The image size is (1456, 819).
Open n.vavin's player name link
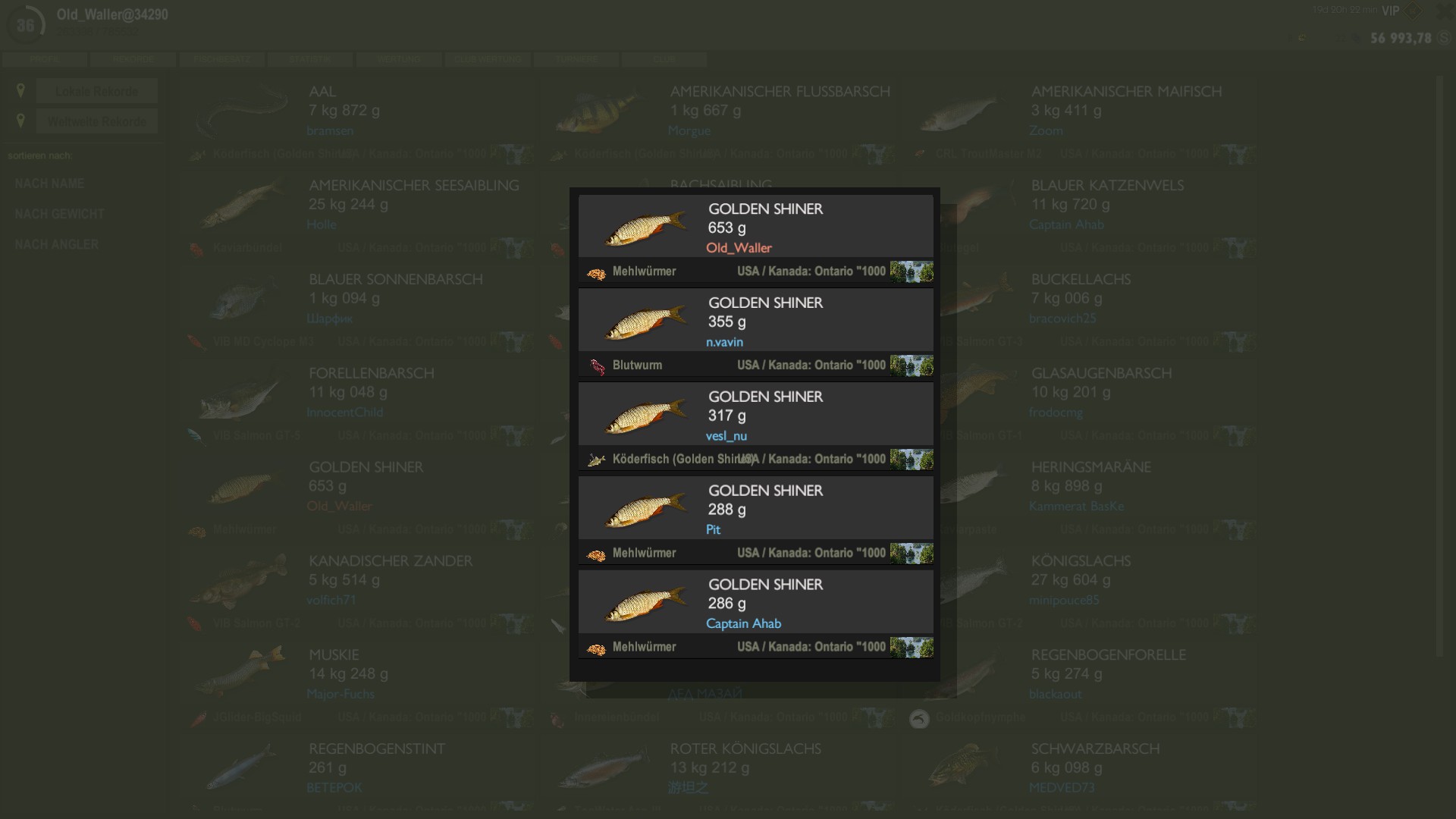(724, 342)
